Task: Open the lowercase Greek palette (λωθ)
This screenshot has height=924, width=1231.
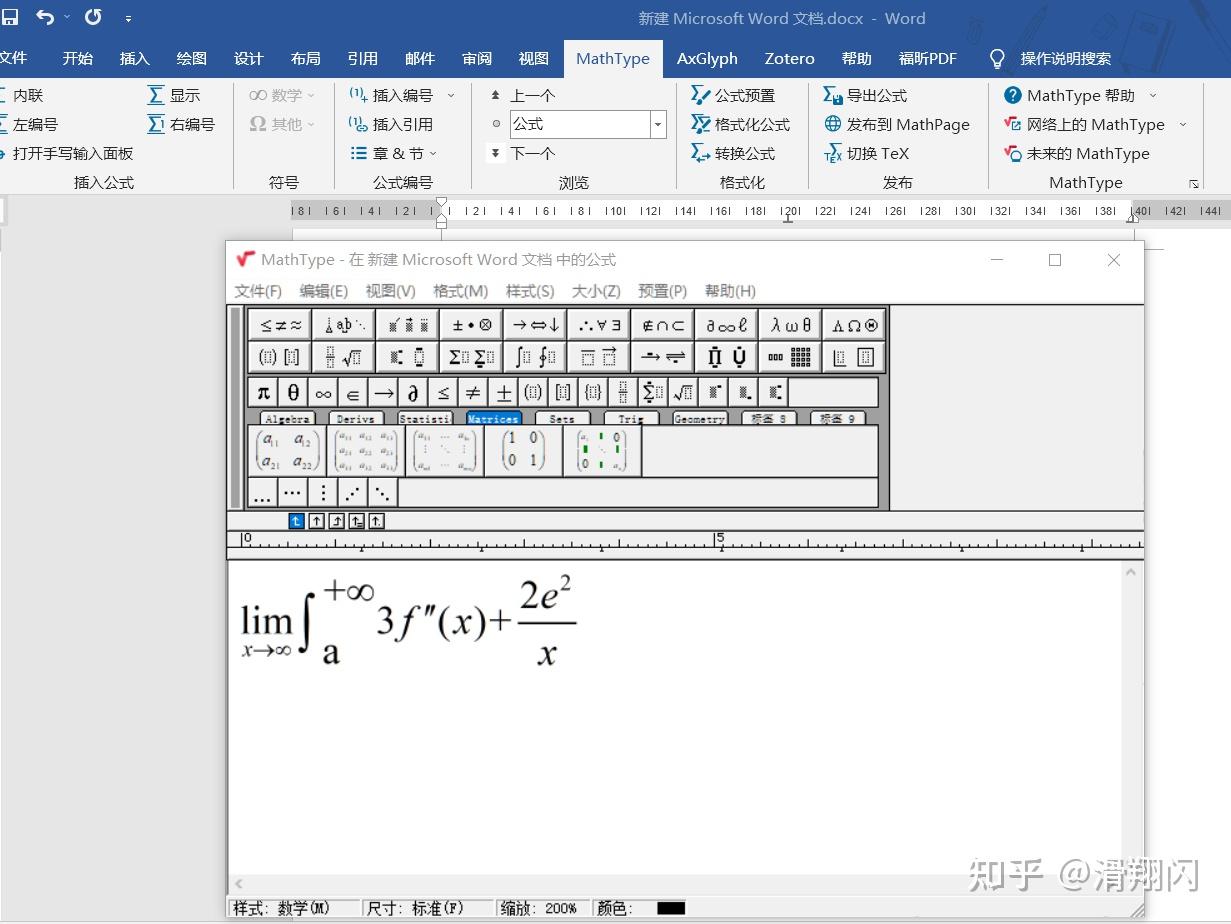Action: [791, 325]
